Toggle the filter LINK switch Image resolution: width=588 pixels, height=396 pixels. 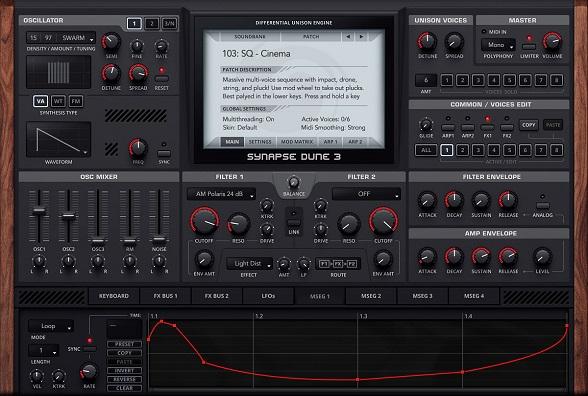pos(294,223)
